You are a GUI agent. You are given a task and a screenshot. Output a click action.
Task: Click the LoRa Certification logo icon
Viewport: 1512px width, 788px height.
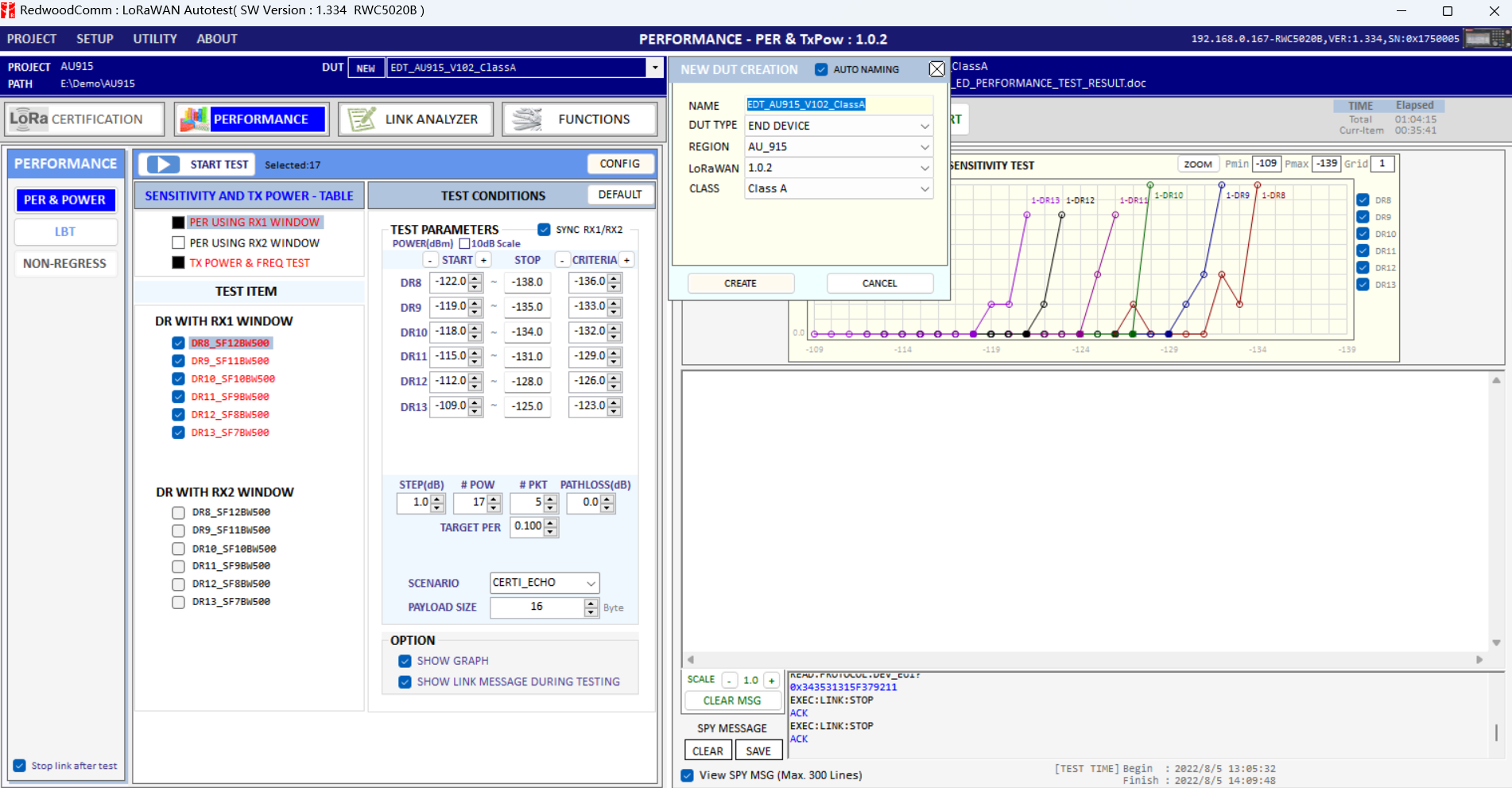(29, 119)
